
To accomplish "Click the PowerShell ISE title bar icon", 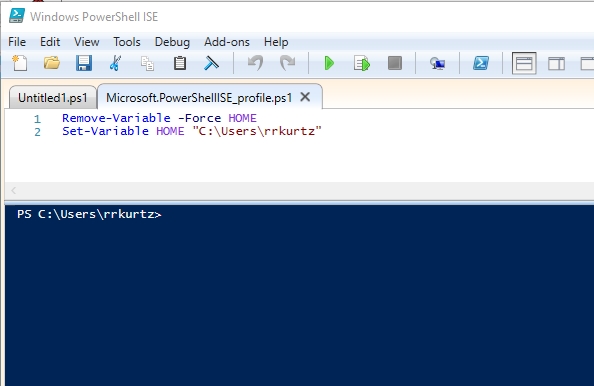I will 17,16.
